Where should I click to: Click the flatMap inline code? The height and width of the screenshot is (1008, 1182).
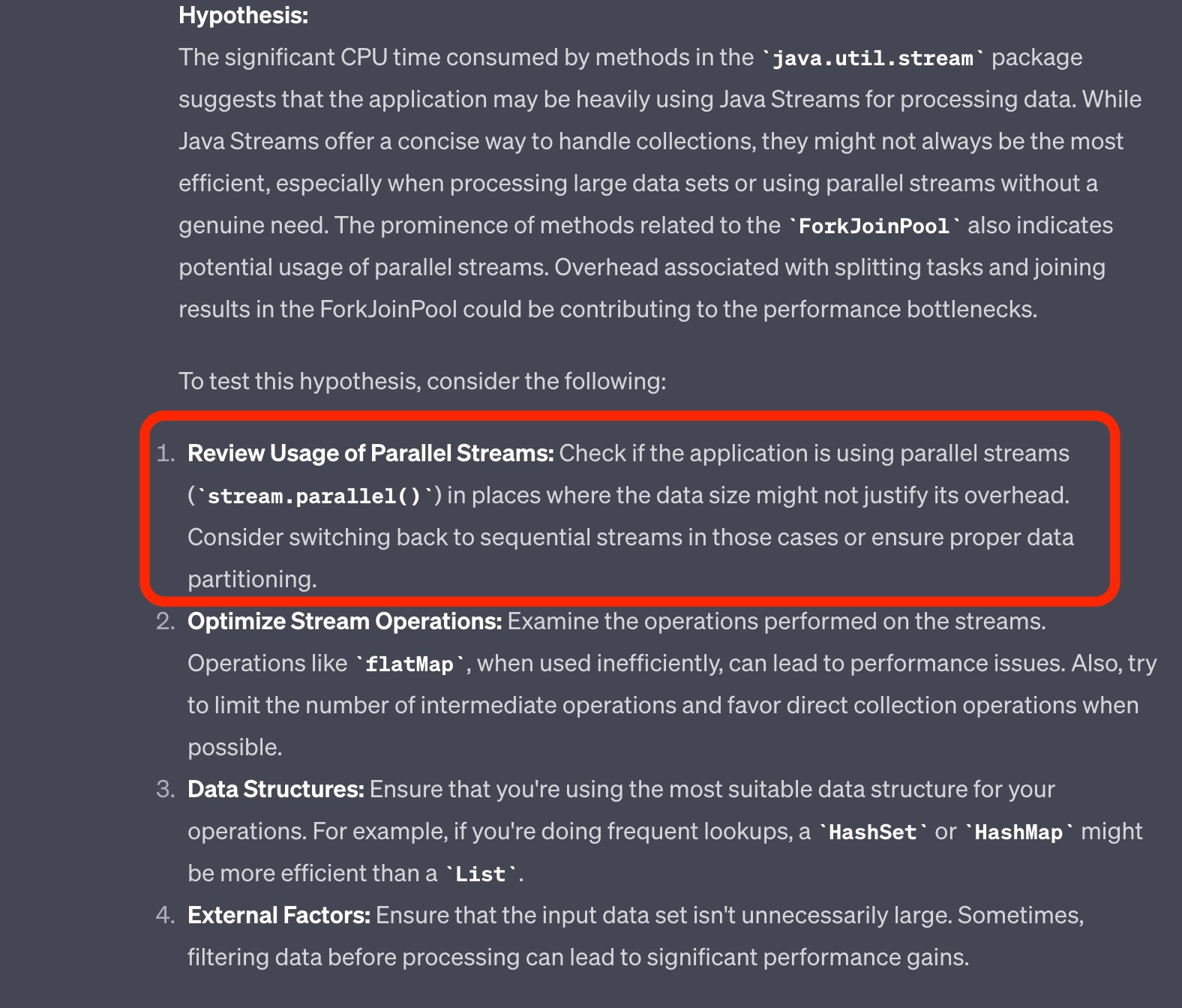[409, 664]
